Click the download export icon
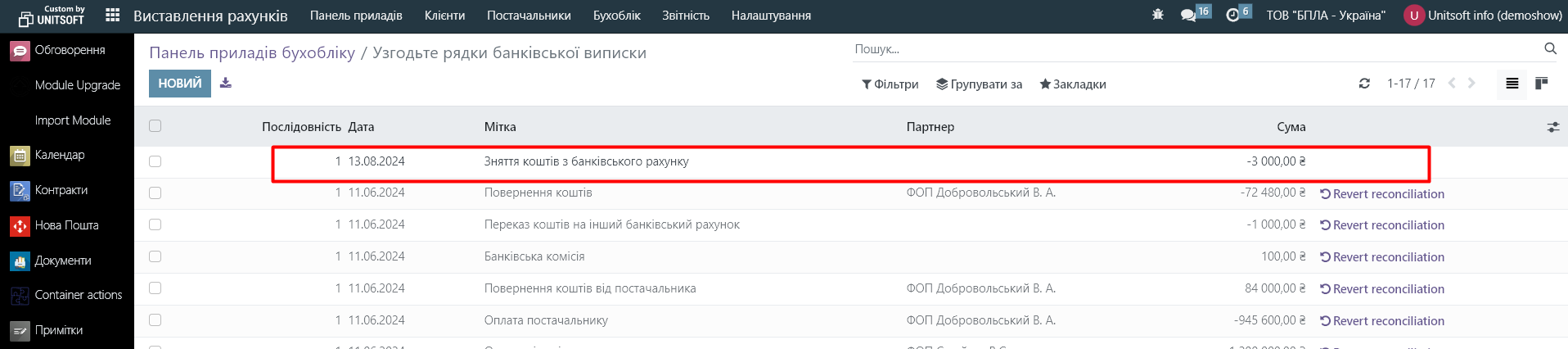This screenshot has height=349, width=1568. [x=226, y=84]
